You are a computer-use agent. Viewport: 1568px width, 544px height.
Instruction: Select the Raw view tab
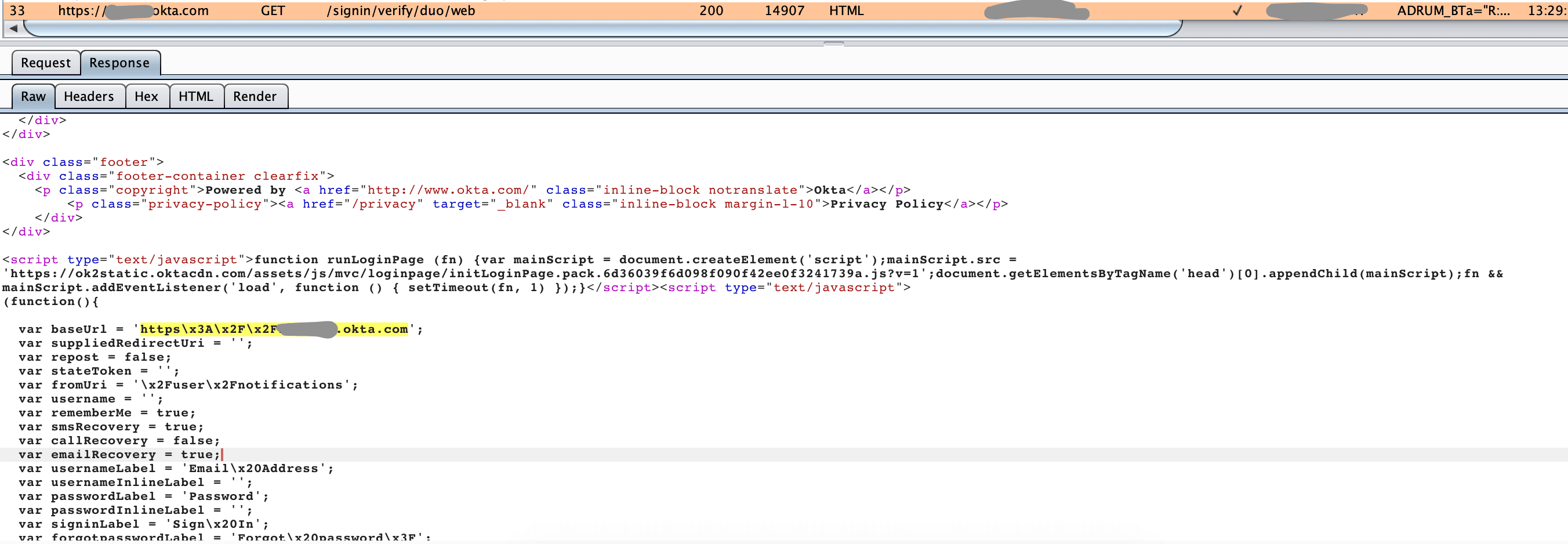click(x=34, y=96)
